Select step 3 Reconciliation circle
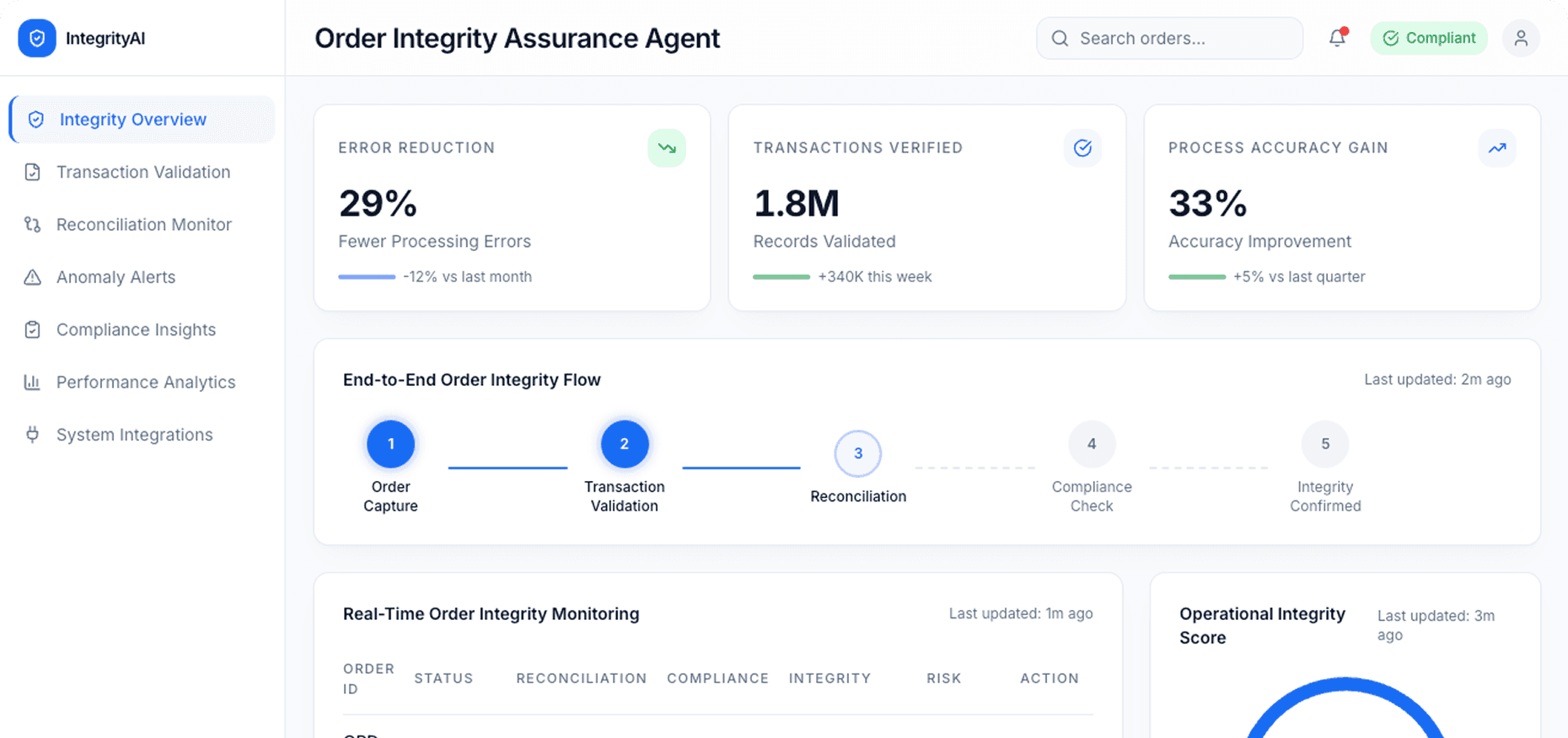Screen dimensions: 1568x738 (858, 453)
